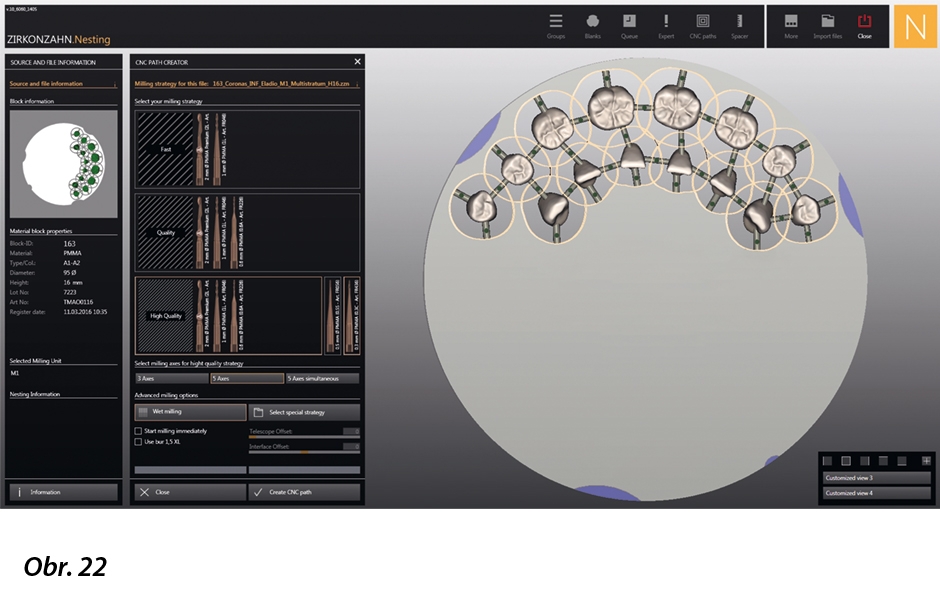Select the view icon with top edge highlighted
The height and width of the screenshot is (600, 940).
click(883, 461)
